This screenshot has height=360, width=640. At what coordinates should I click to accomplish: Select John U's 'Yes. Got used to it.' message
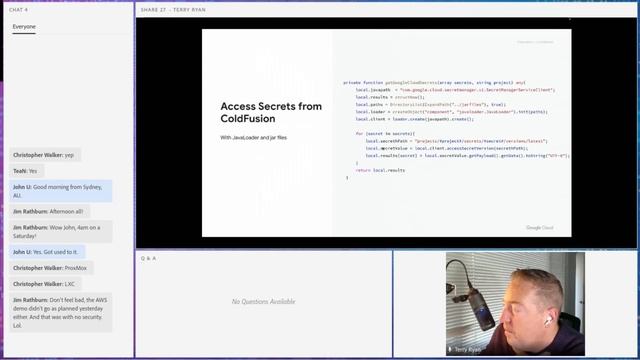[47, 252]
